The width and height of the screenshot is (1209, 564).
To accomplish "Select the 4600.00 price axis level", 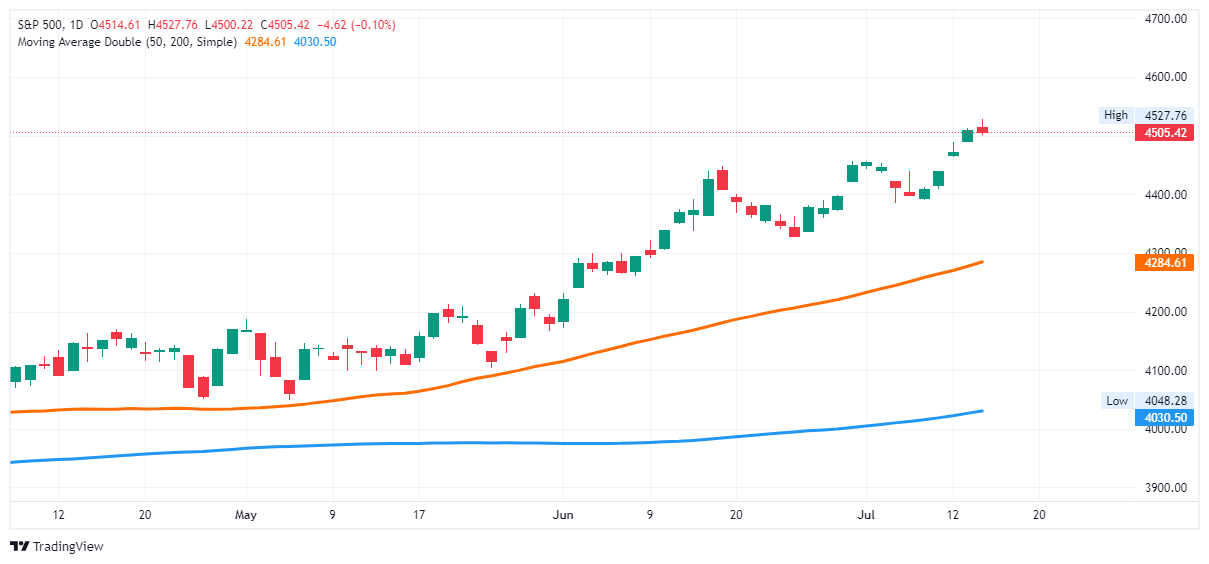I will (1165, 77).
